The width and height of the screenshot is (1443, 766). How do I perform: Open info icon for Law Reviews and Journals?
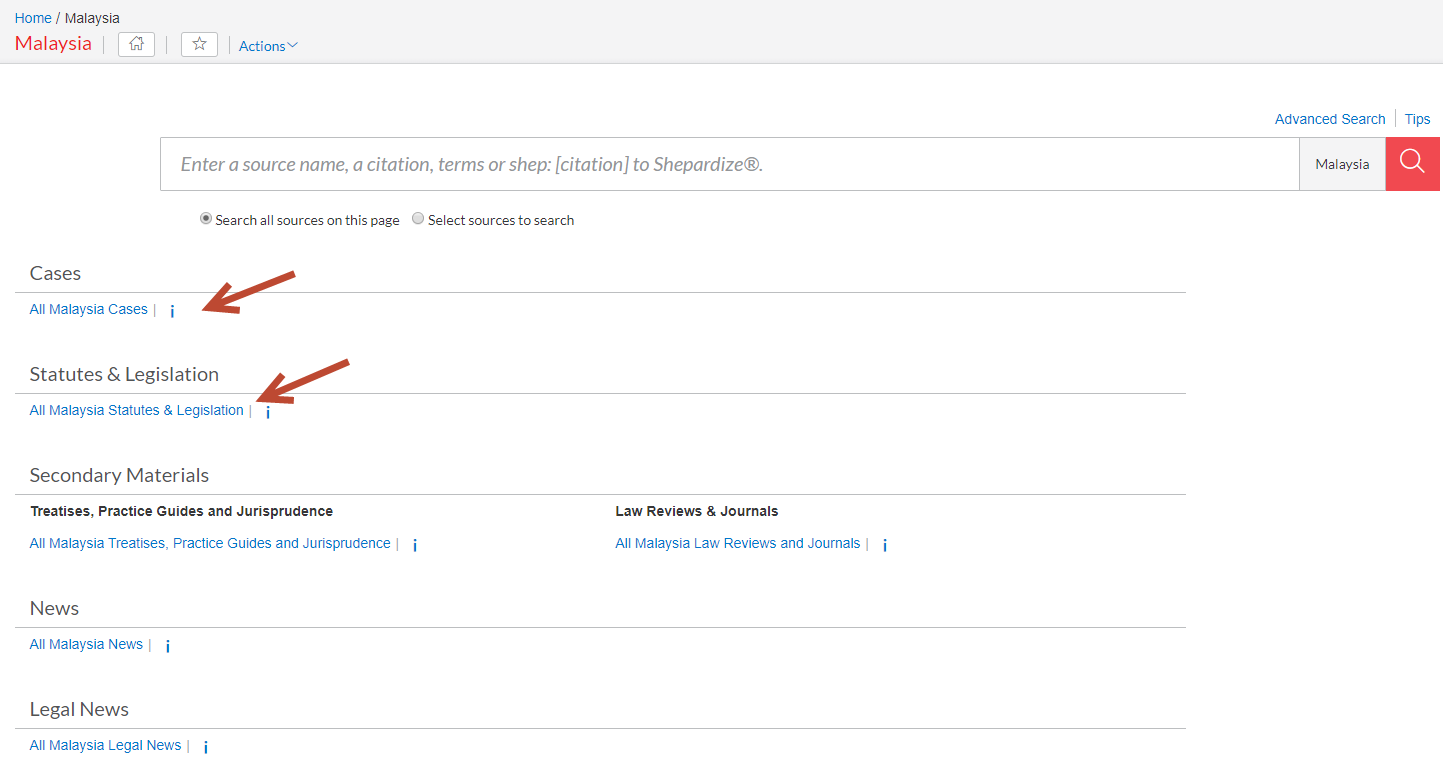pyautogui.click(x=885, y=545)
